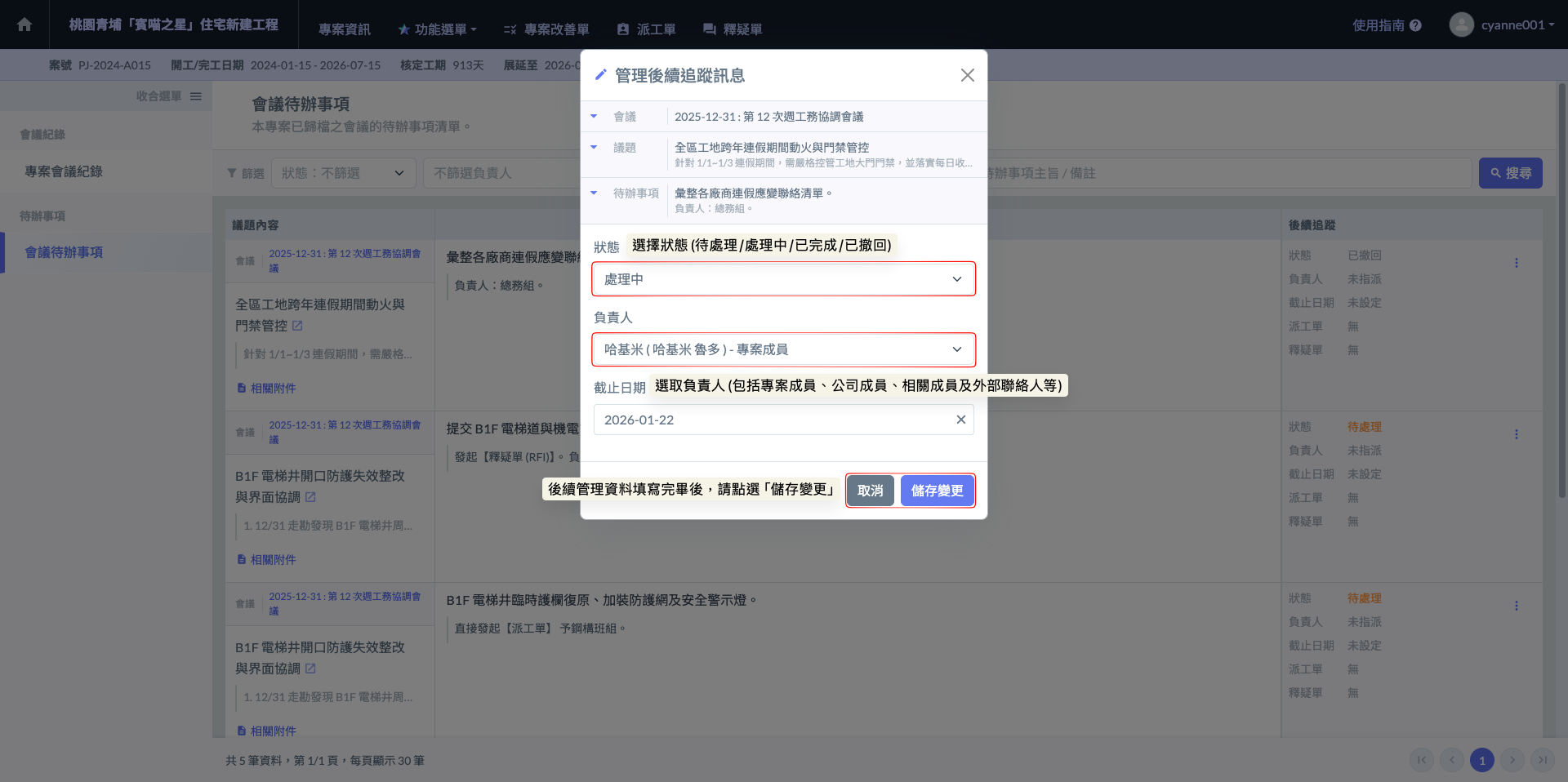
Task: Click the cyanne001 user avatar
Action: (1461, 24)
